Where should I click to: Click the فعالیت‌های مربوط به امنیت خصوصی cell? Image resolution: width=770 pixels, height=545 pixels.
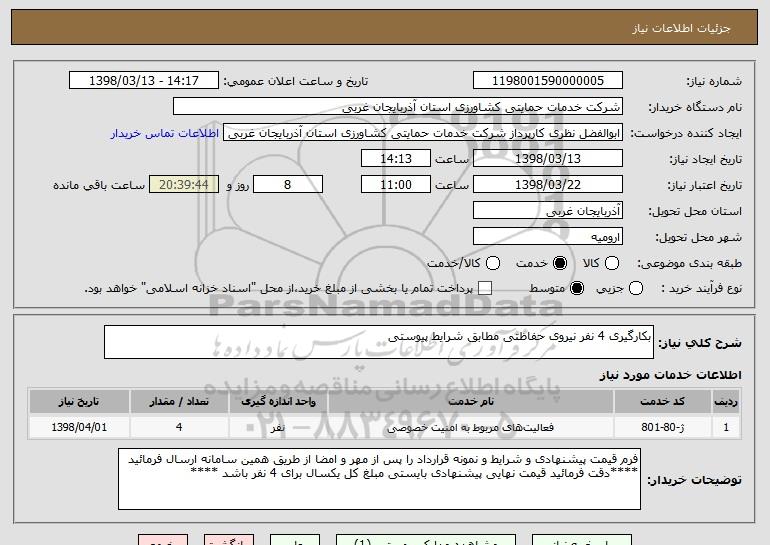(471, 427)
